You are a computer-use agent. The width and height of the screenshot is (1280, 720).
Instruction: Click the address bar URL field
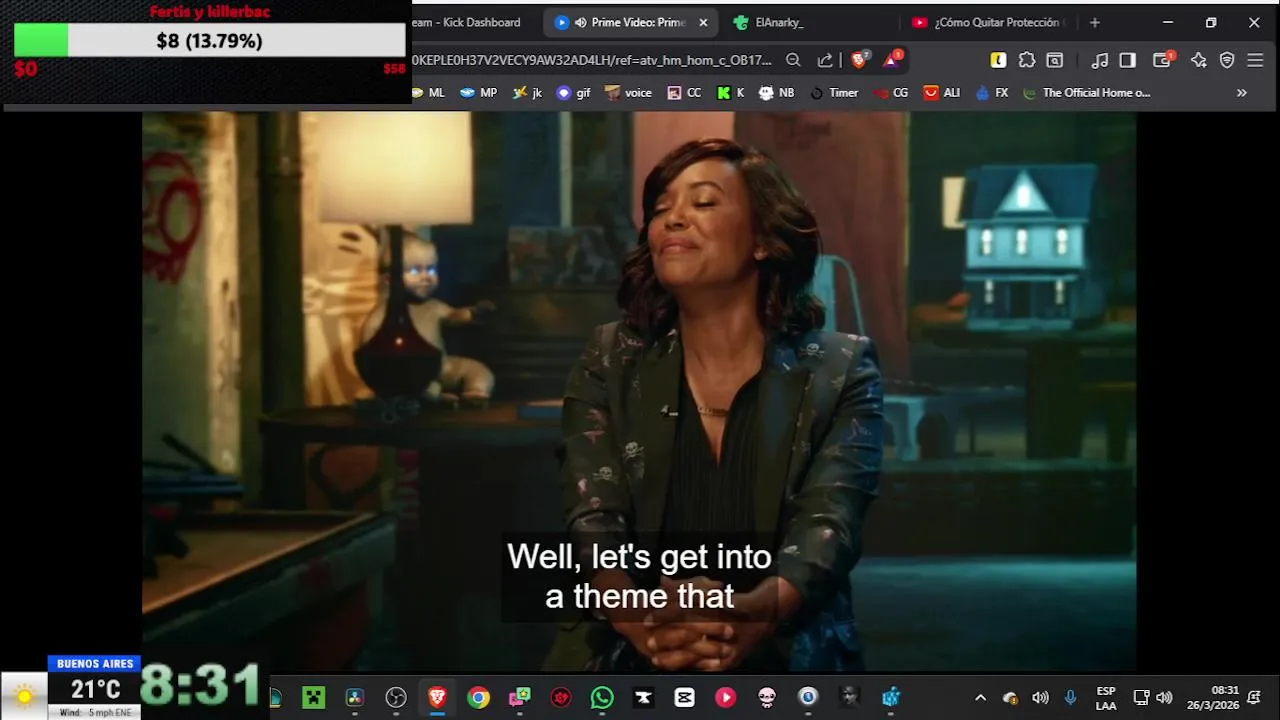click(592, 60)
